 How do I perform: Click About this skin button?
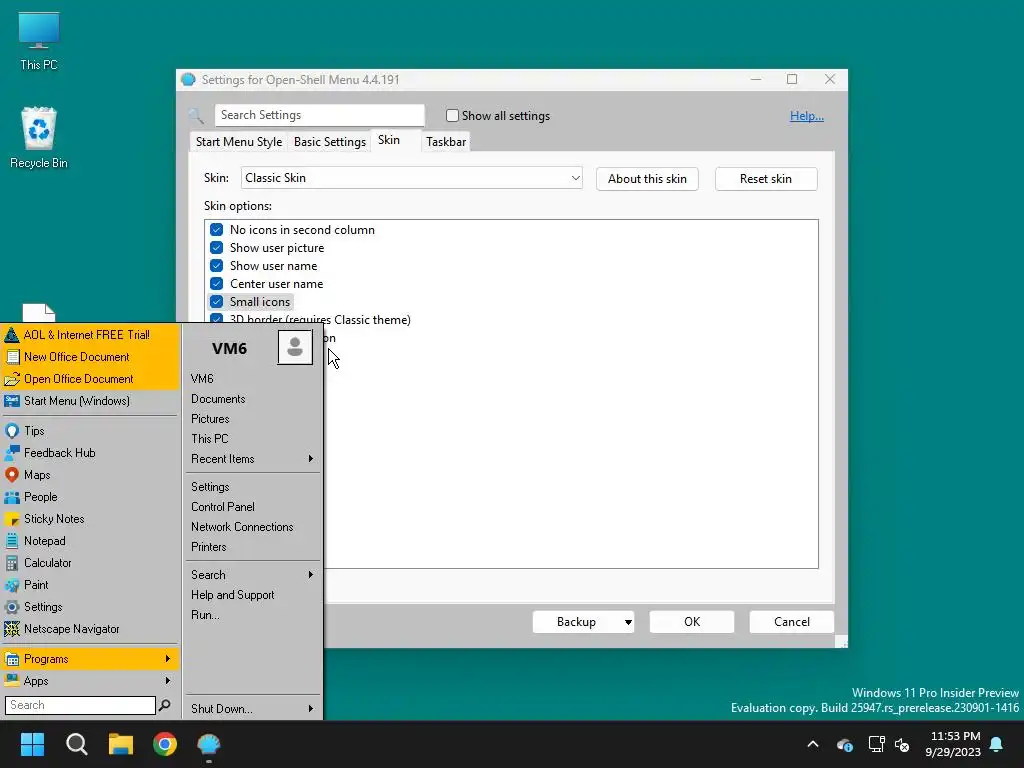tap(647, 179)
